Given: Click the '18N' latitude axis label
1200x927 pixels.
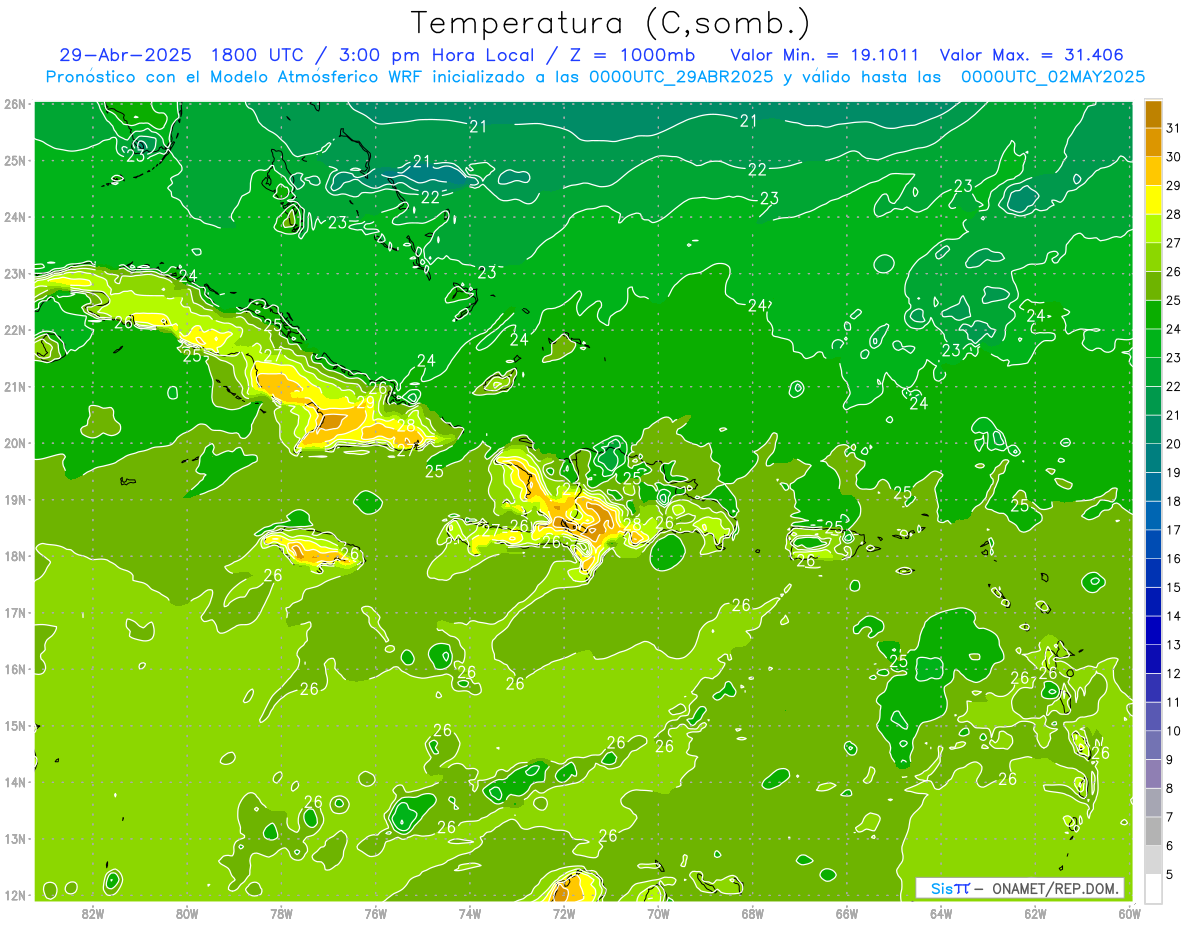Looking at the screenshot, I should (x=15, y=556).
